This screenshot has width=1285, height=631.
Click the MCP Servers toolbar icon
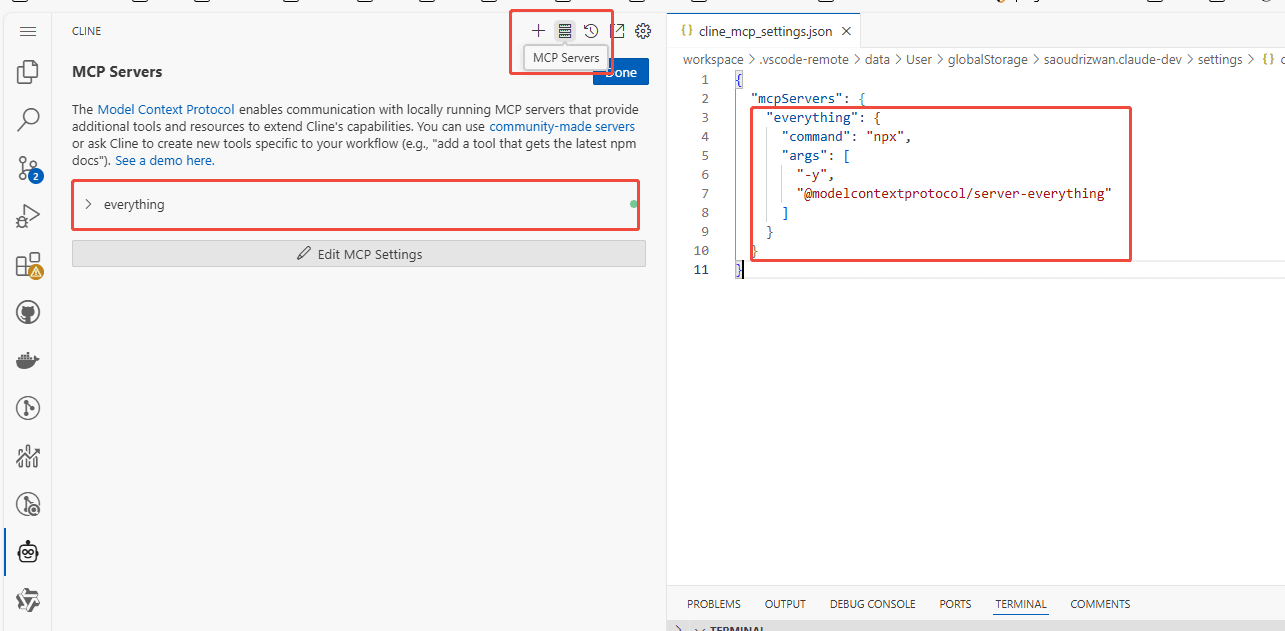(565, 31)
